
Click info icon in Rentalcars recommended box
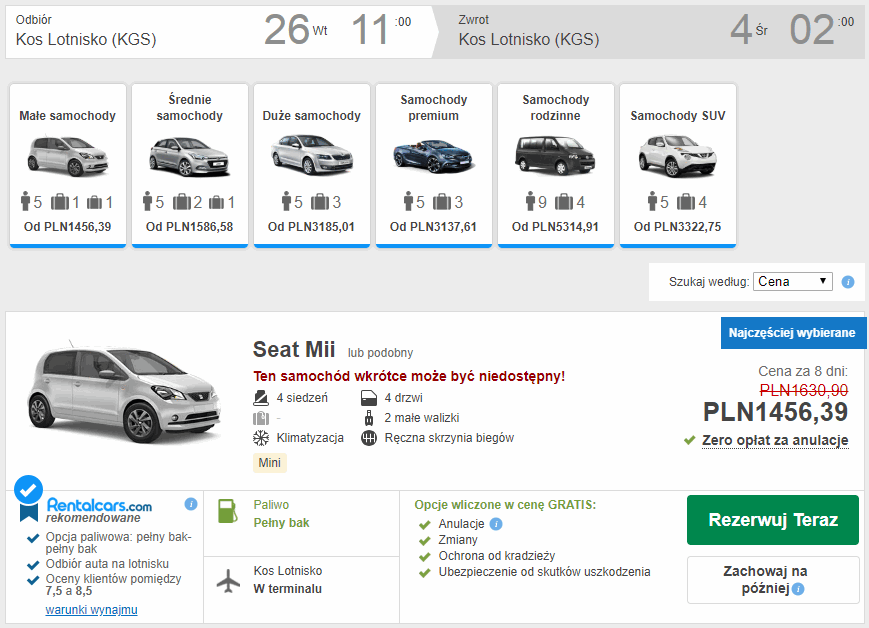point(191,504)
